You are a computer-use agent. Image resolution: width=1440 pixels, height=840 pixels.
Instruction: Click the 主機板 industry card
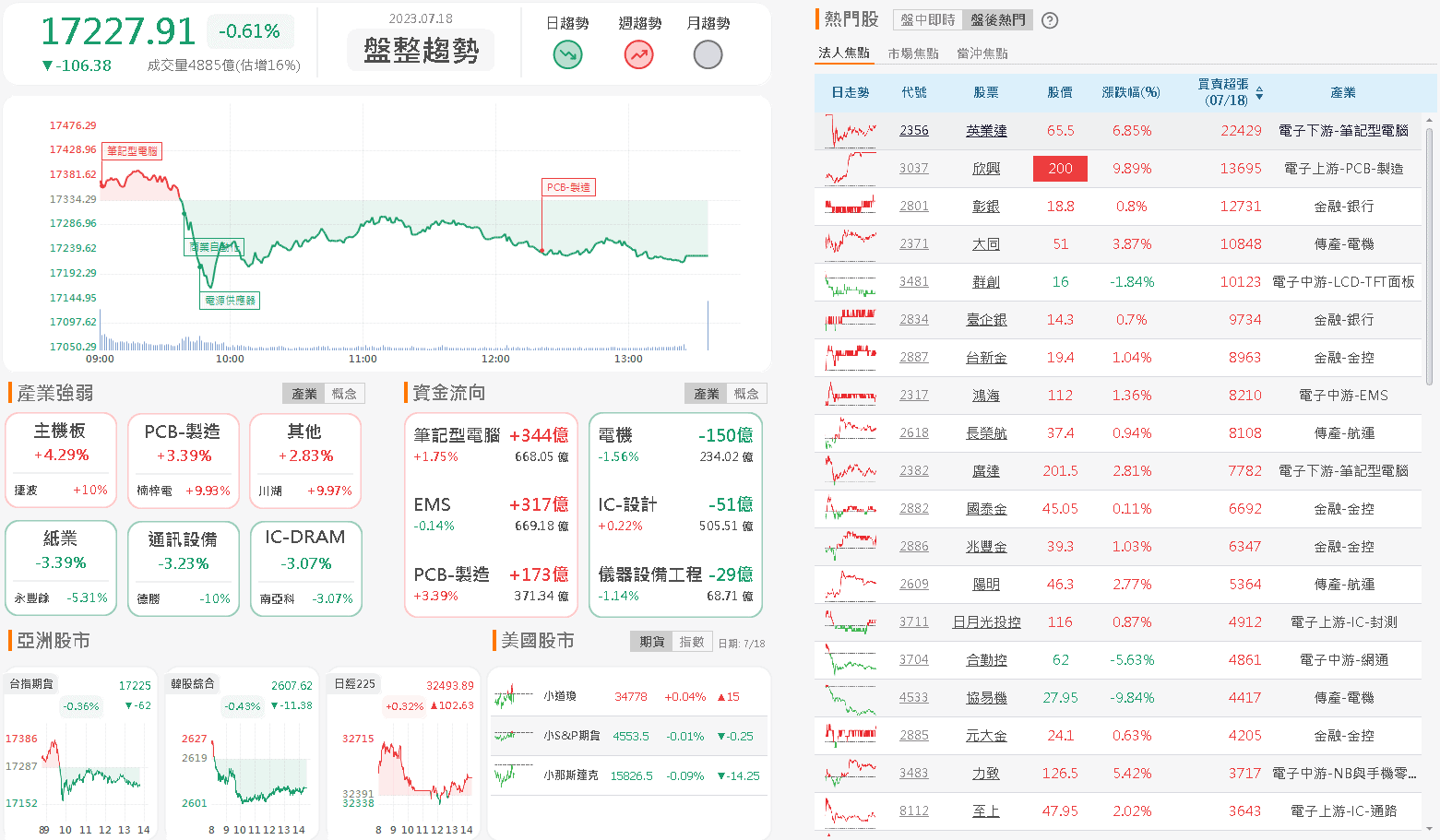coord(61,460)
